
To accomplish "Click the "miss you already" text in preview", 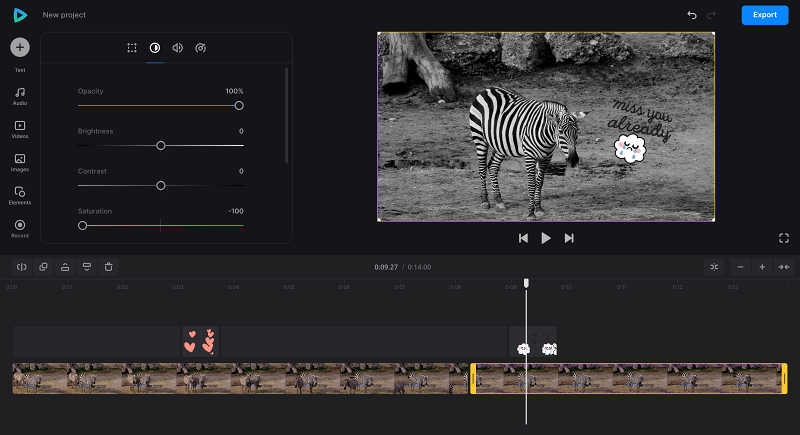I will point(640,119).
